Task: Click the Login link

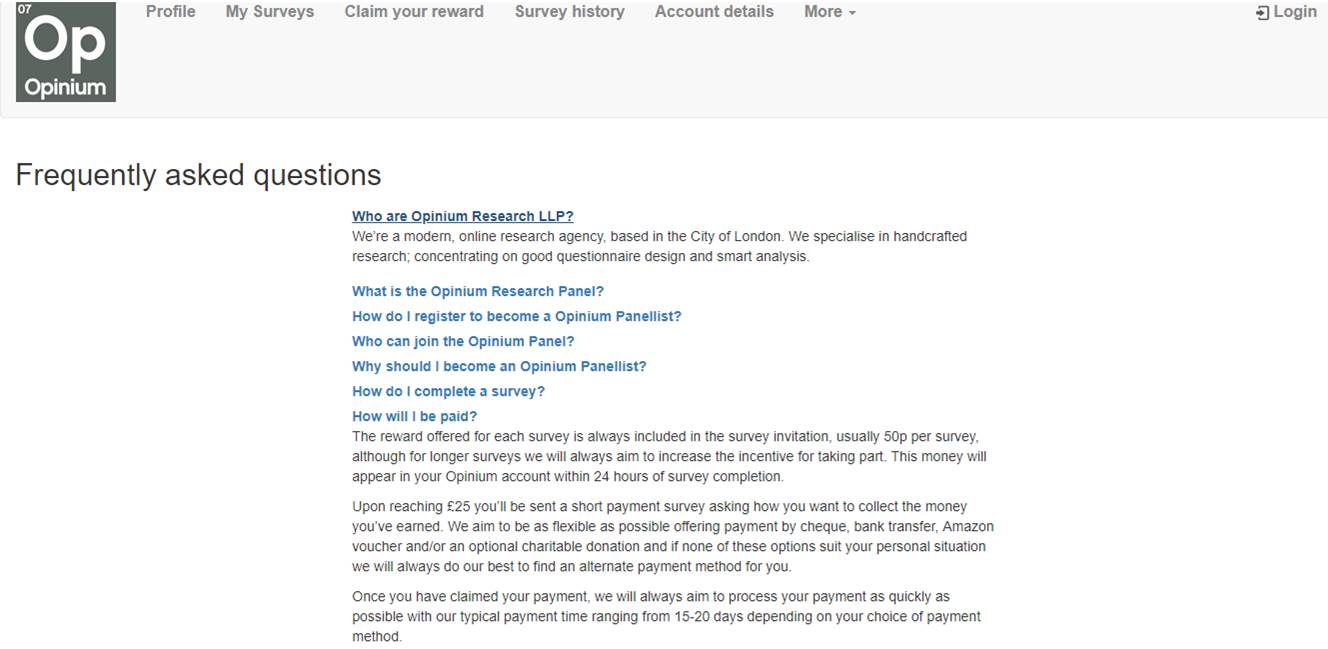Action: 1290,11
